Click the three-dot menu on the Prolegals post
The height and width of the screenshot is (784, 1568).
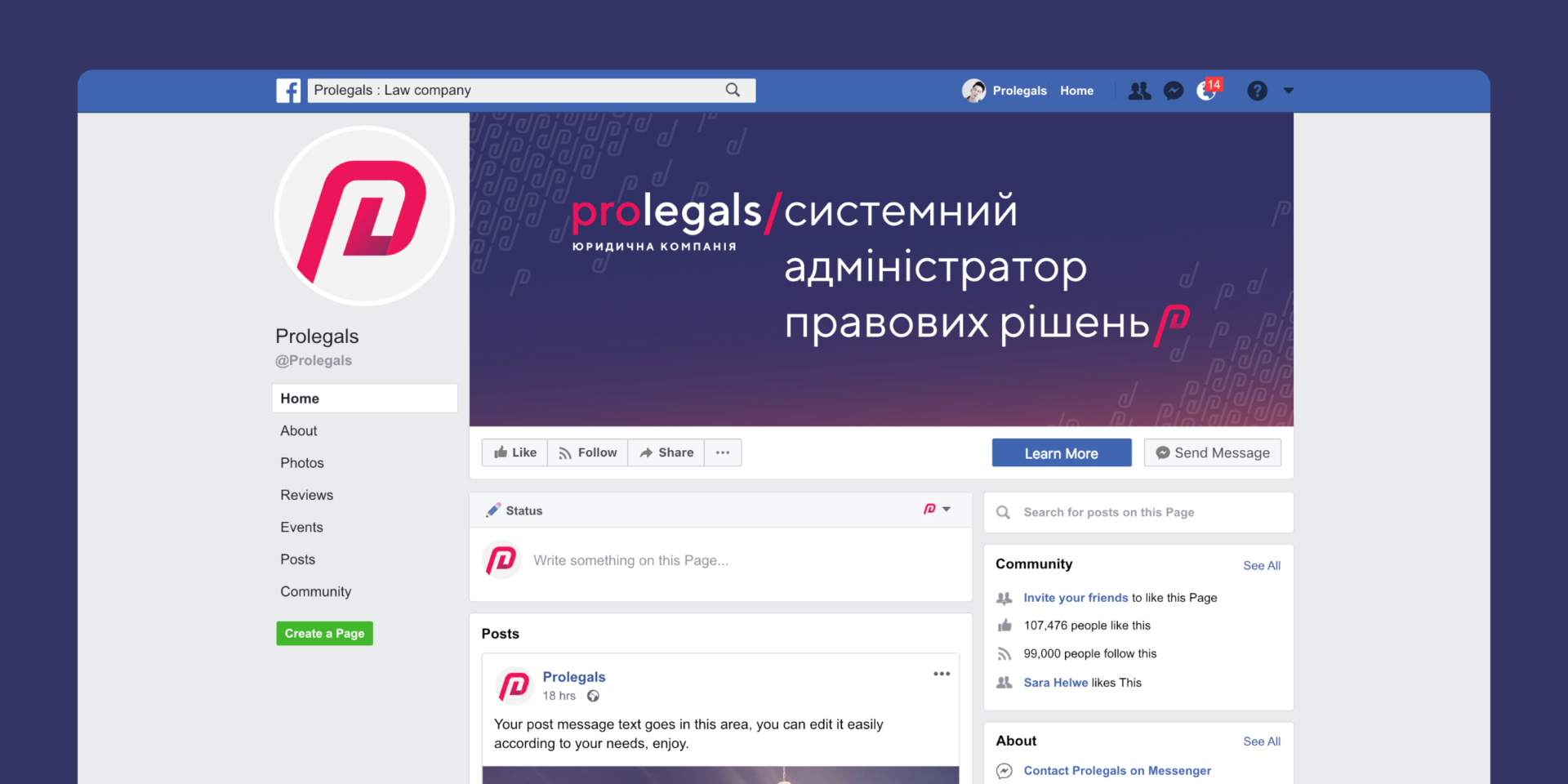pos(942,674)
